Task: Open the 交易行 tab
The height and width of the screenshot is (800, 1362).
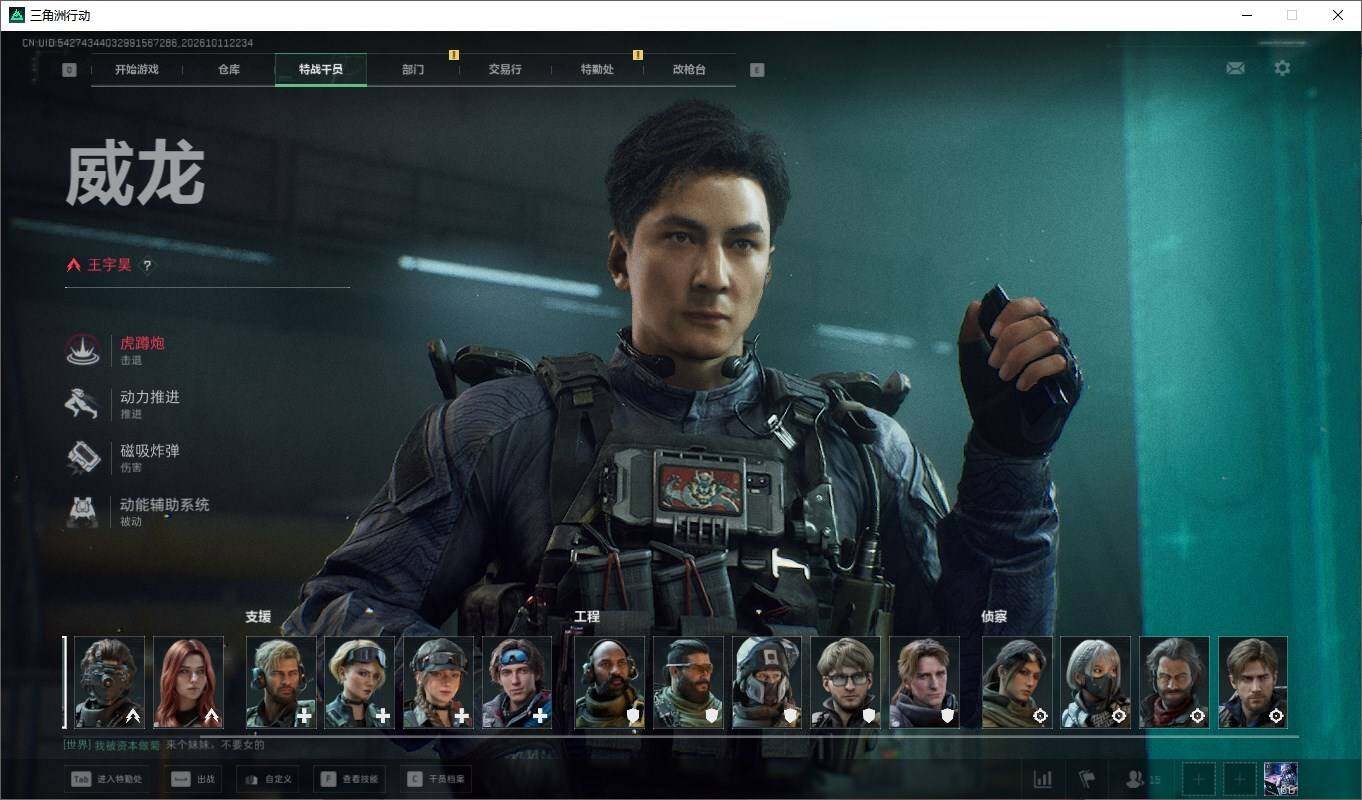Action: coord(505,70)
